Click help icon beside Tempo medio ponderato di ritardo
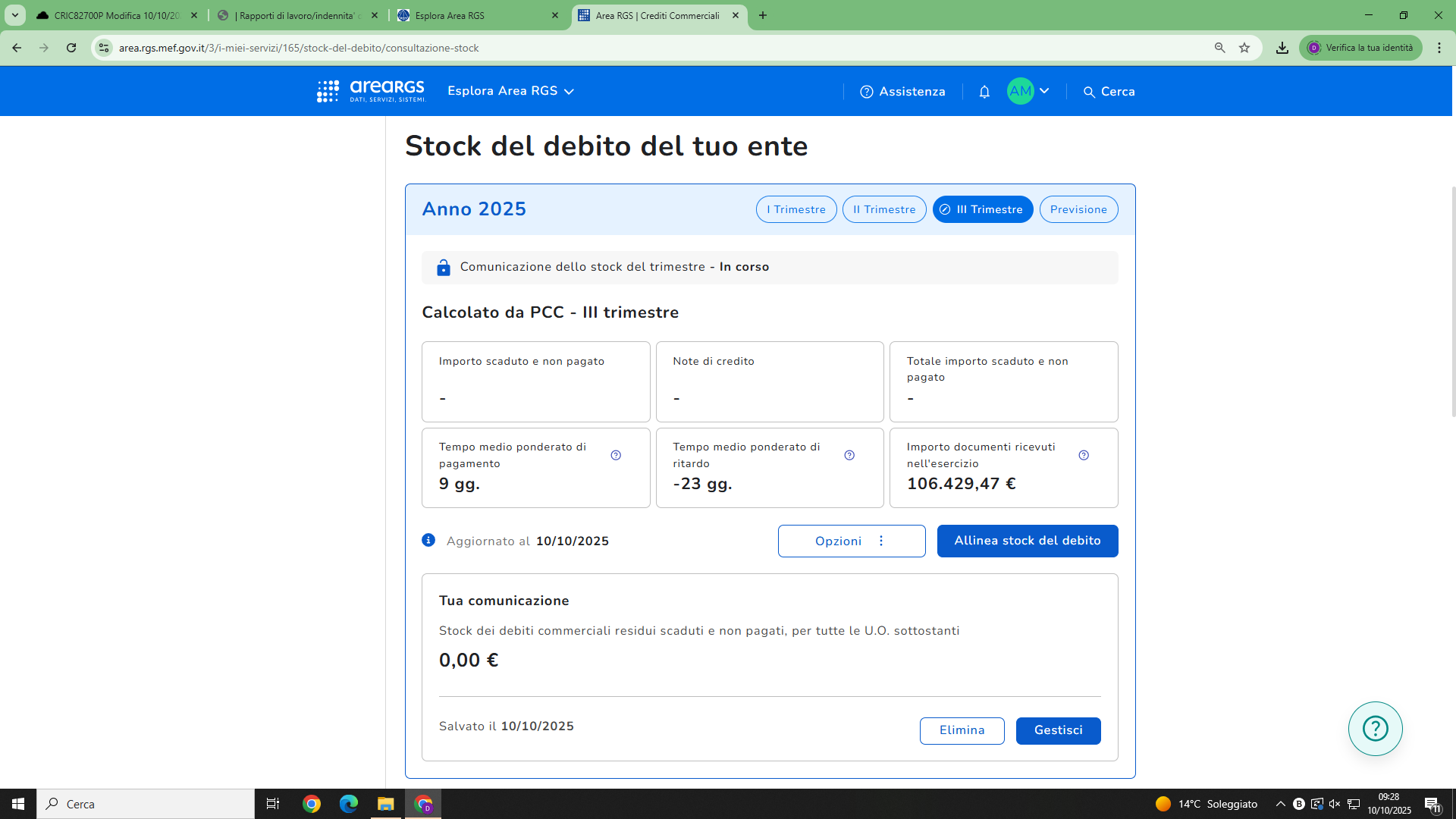The height and width of the screenshot is (819, 1456). pos(849,455)
